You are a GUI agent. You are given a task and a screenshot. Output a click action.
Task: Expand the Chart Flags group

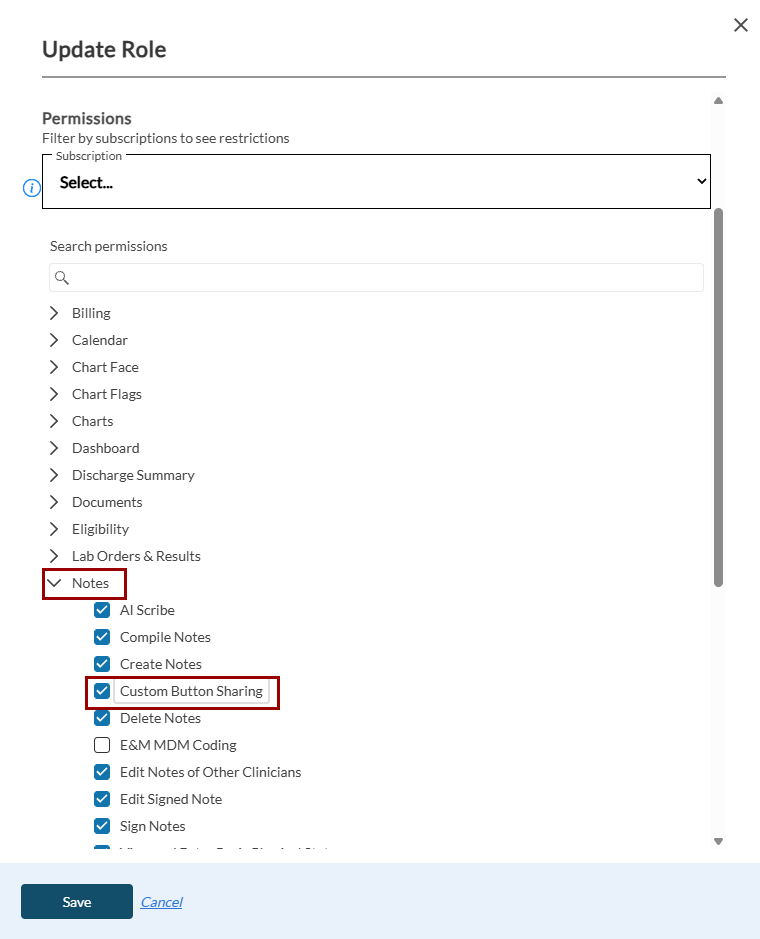tap(54, 394)
